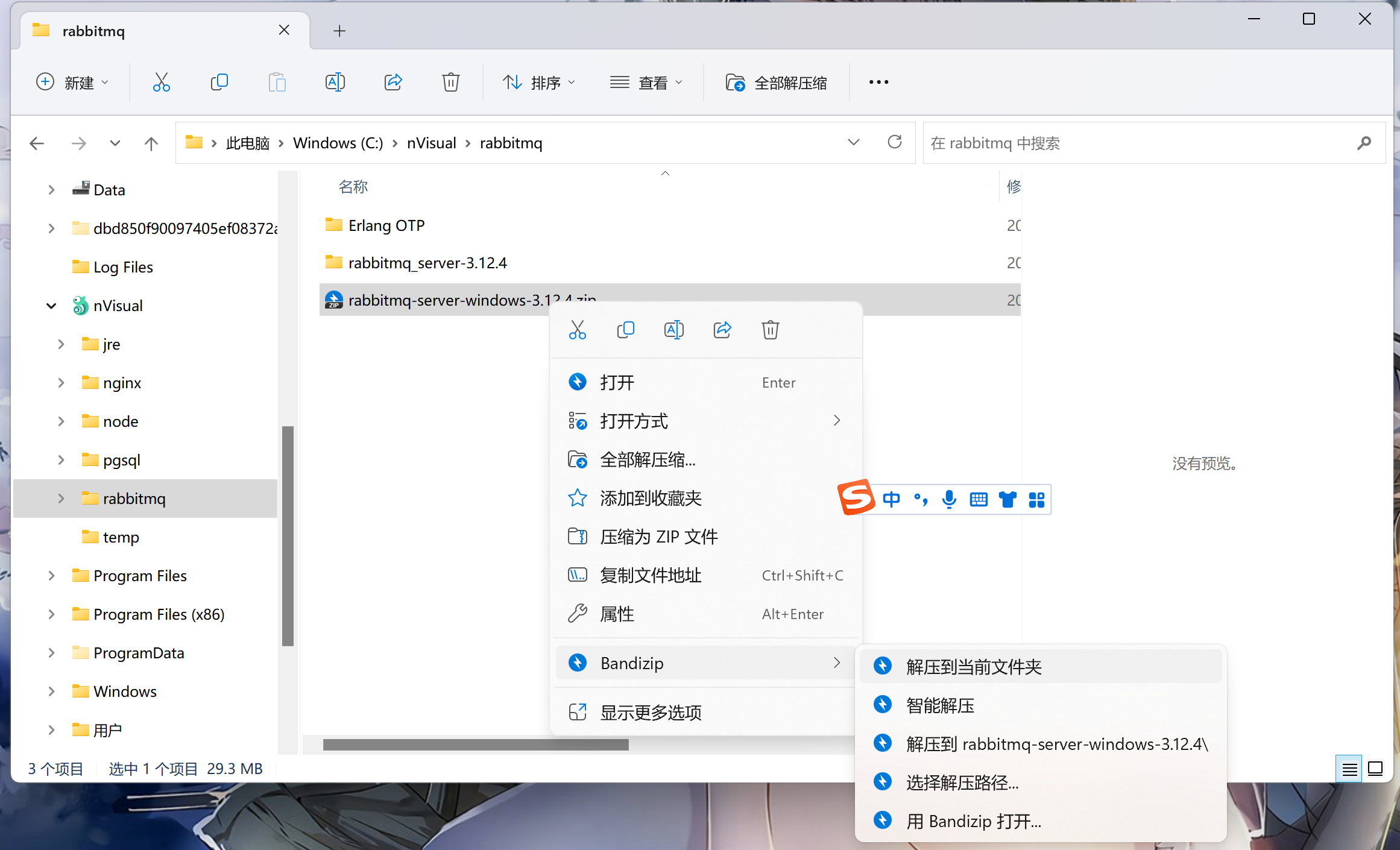Click the share icon in toolbar

[393, 82]
